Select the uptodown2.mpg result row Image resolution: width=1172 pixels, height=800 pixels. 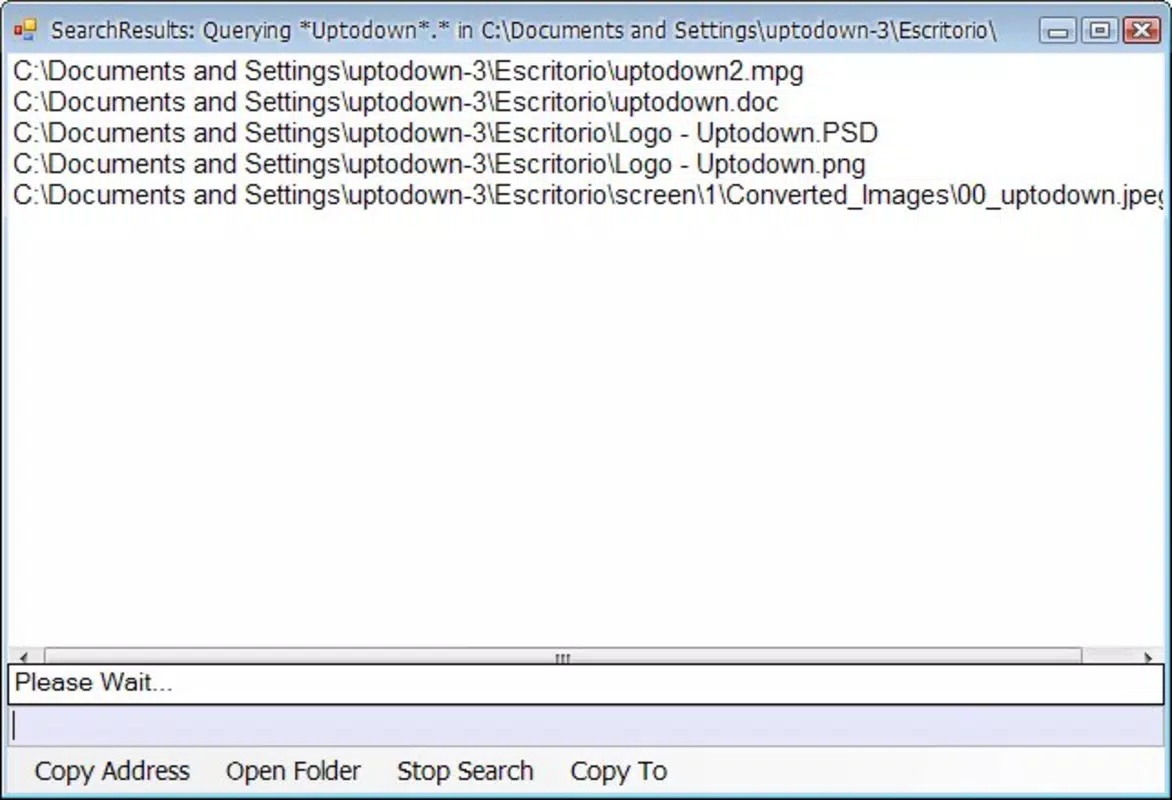(x=408, y=71)
